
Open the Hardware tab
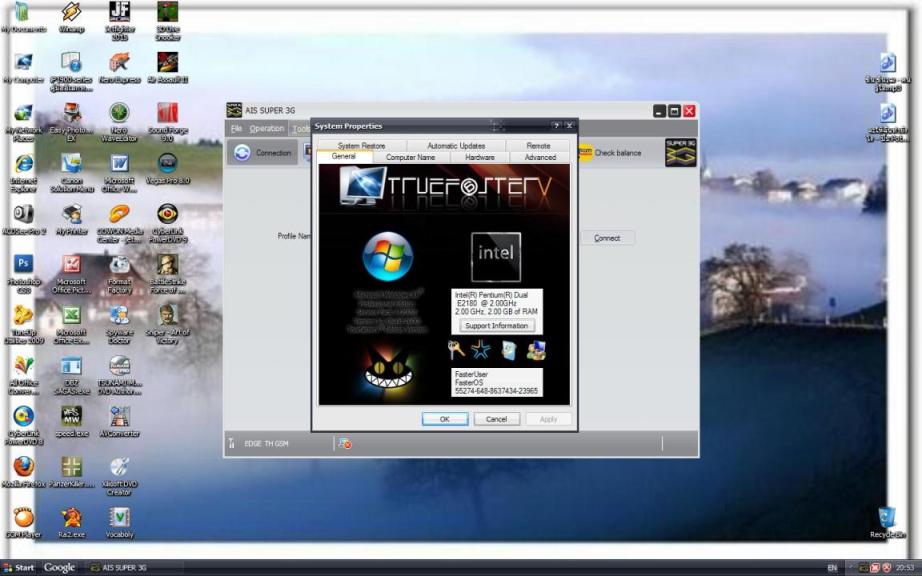[x=480, y=157]
